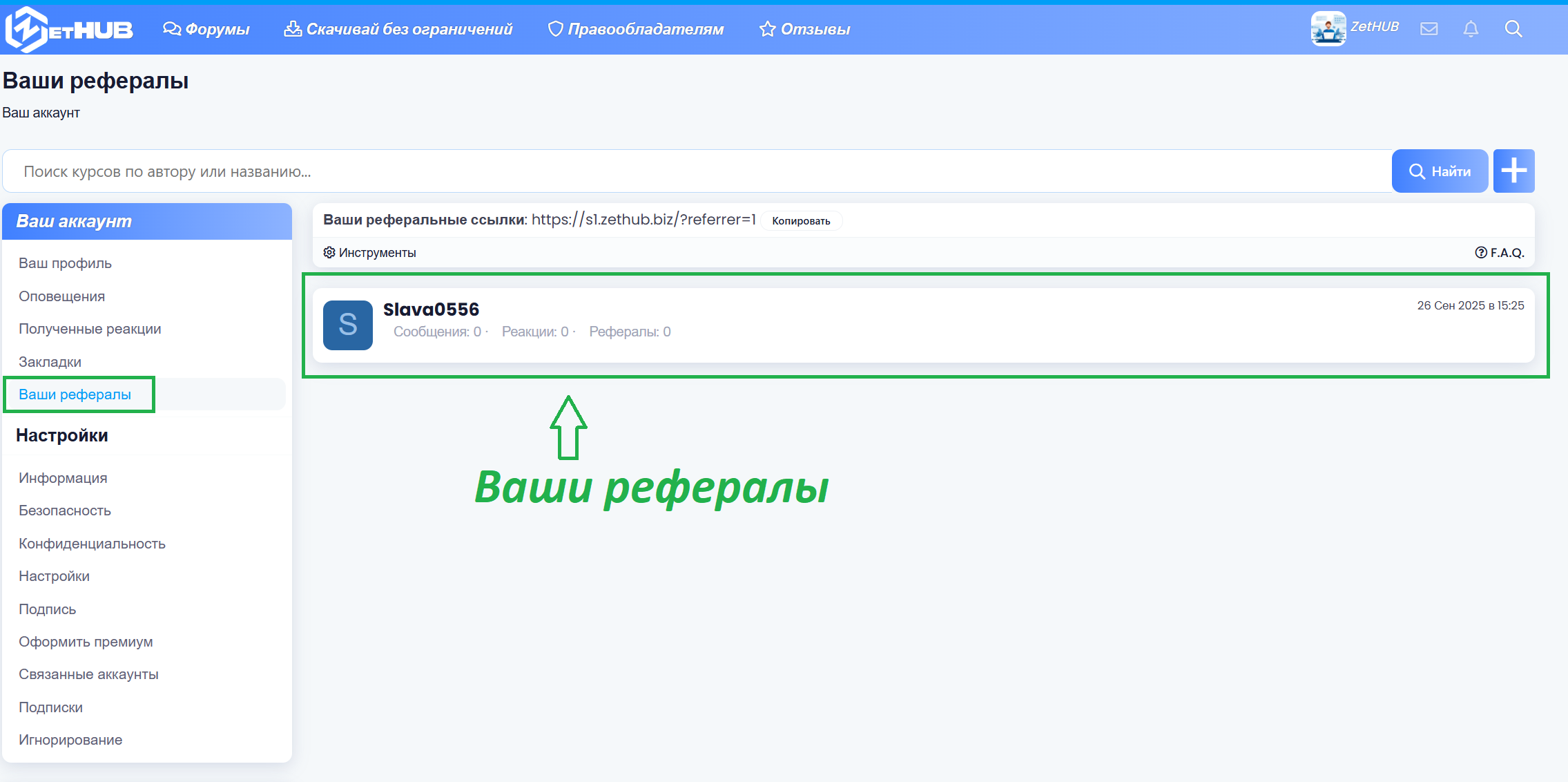This screenshot has height=782, width=1568.
Task: Select the Форумы menu item
Action: pos(206,28)
